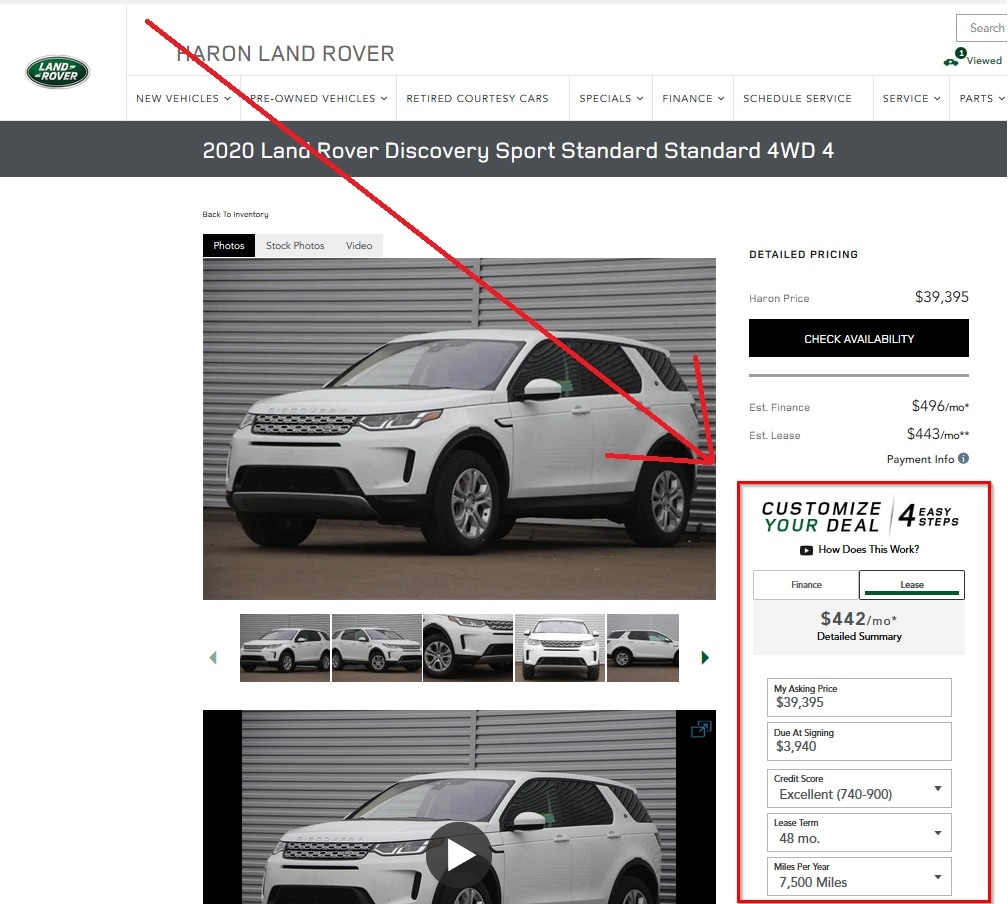
Task: Open the Credit Score dropdown
Action: click(859, 788)
